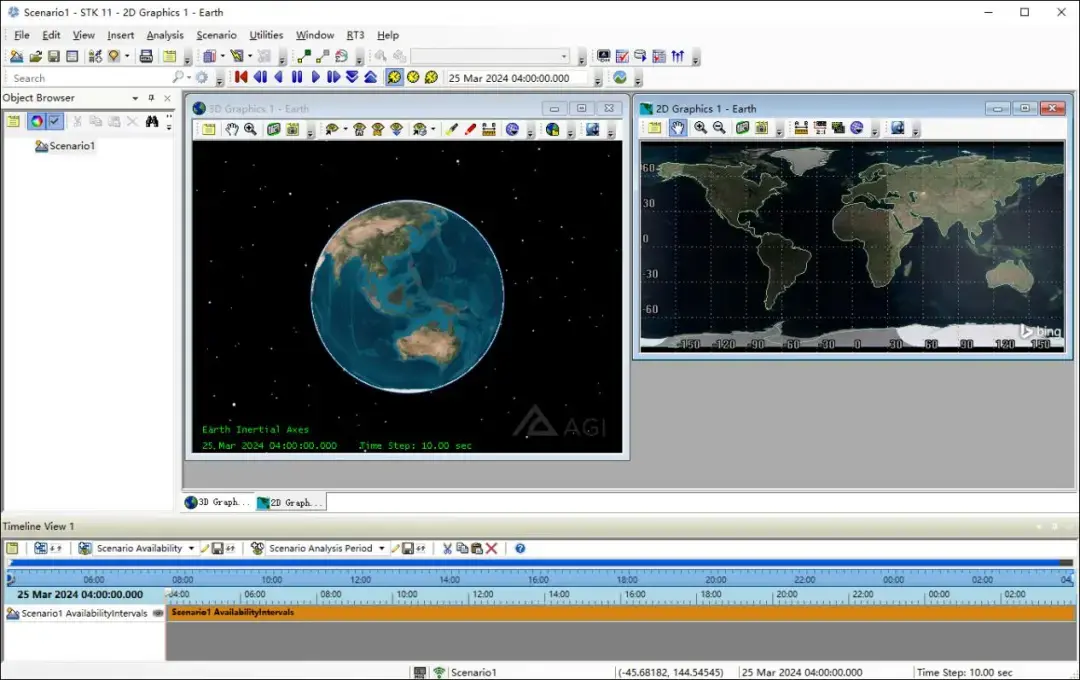Click the play forward animation arrow

pyautogui.click(x=316, y=77)
